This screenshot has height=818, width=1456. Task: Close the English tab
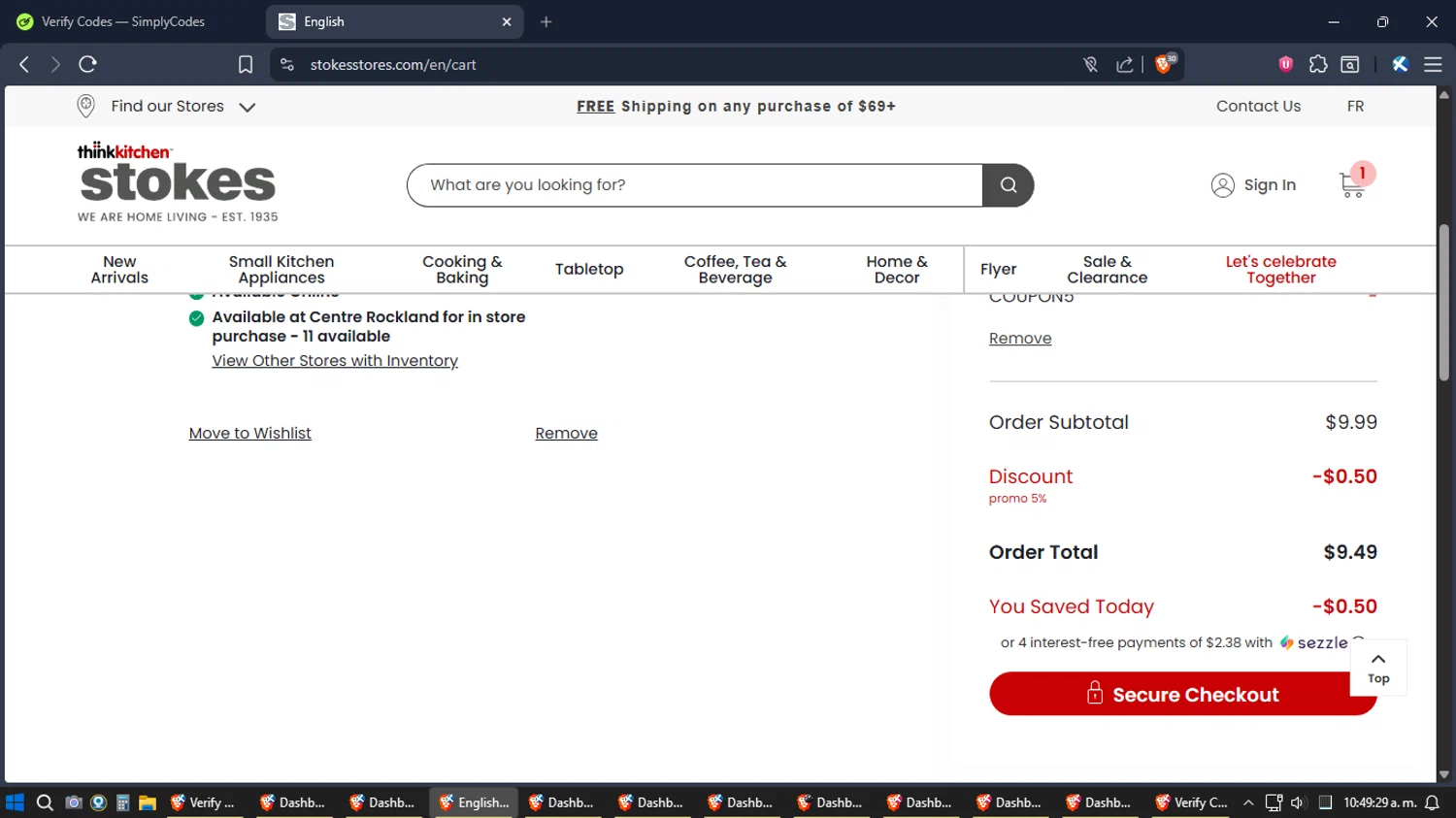[507, 21]
